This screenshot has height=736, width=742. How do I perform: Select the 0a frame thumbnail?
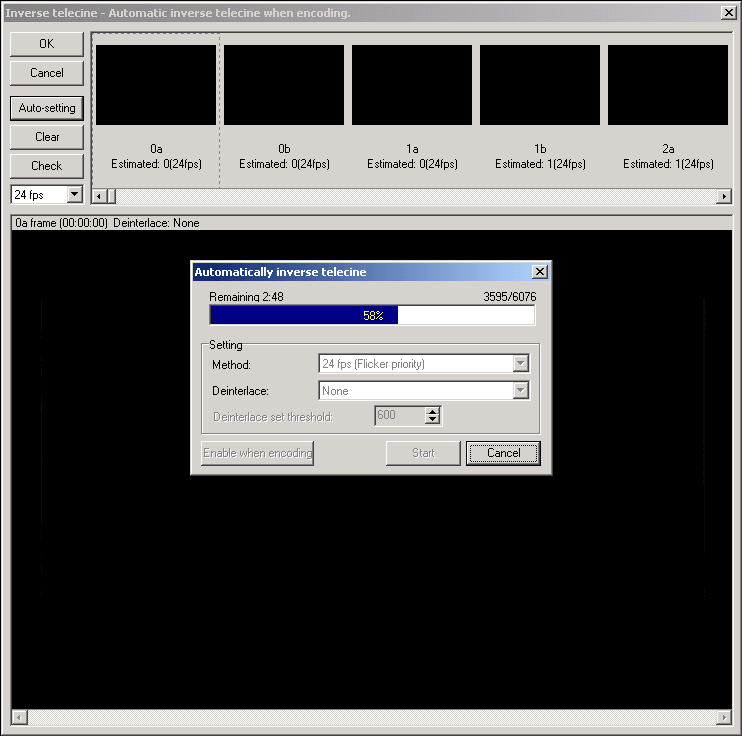click(156, 85)
